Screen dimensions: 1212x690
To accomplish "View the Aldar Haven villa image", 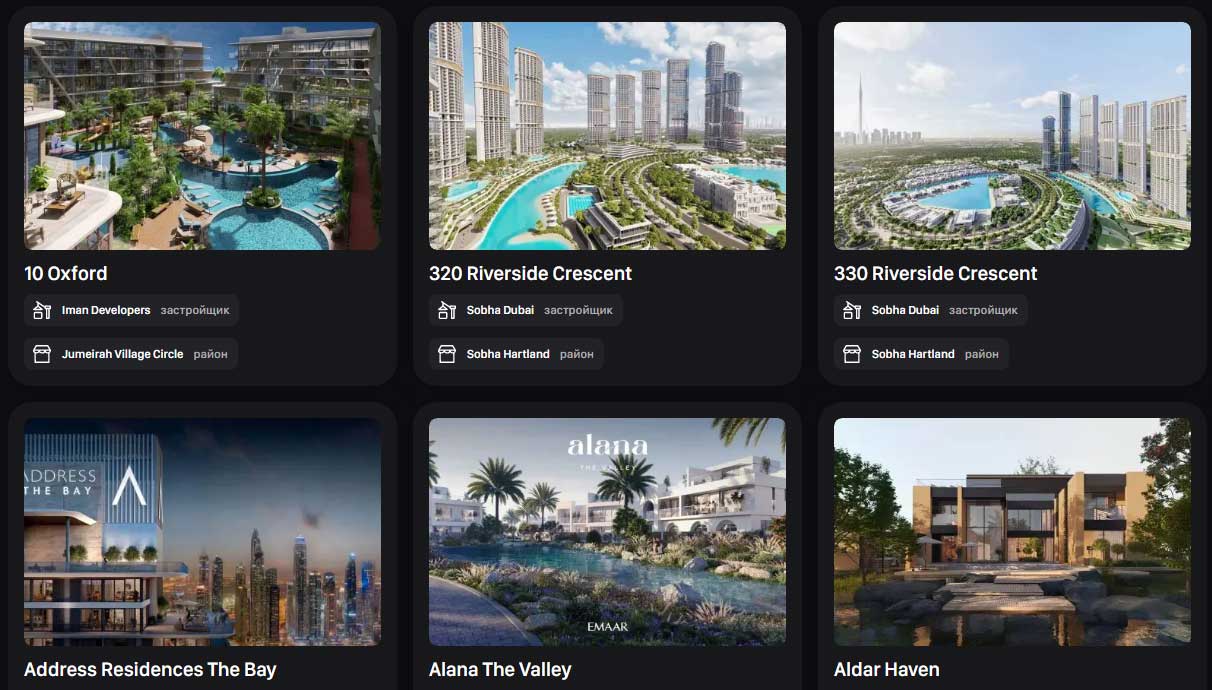I will pyautogui.click(x=1012, y=532).
